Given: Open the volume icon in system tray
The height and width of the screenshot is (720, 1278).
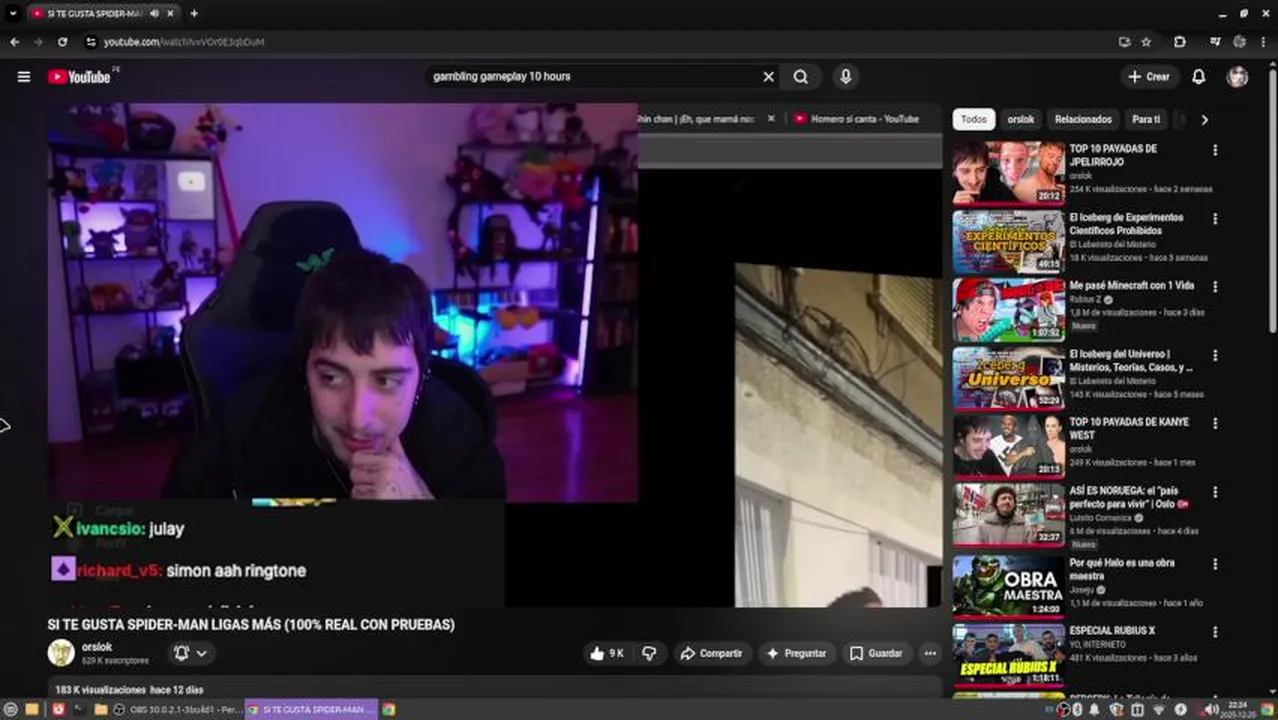Looking at the screenshot, I should pos(1211,709).
